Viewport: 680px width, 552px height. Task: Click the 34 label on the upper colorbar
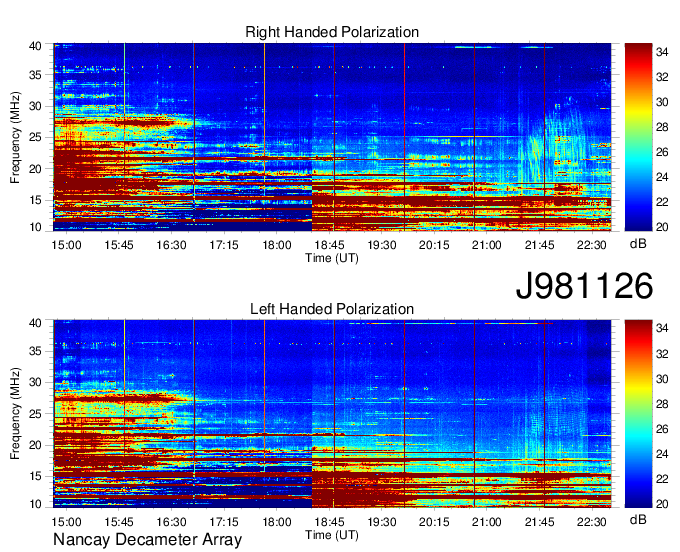tap(662, 52)
